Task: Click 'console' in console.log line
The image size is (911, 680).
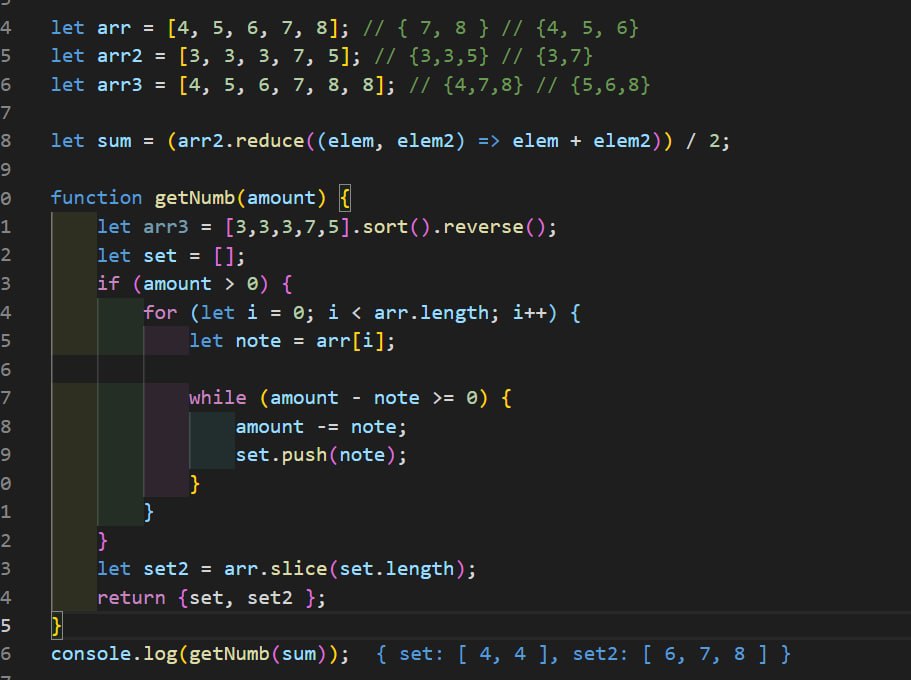Action: pyautogui.click(x=91, y=654)
